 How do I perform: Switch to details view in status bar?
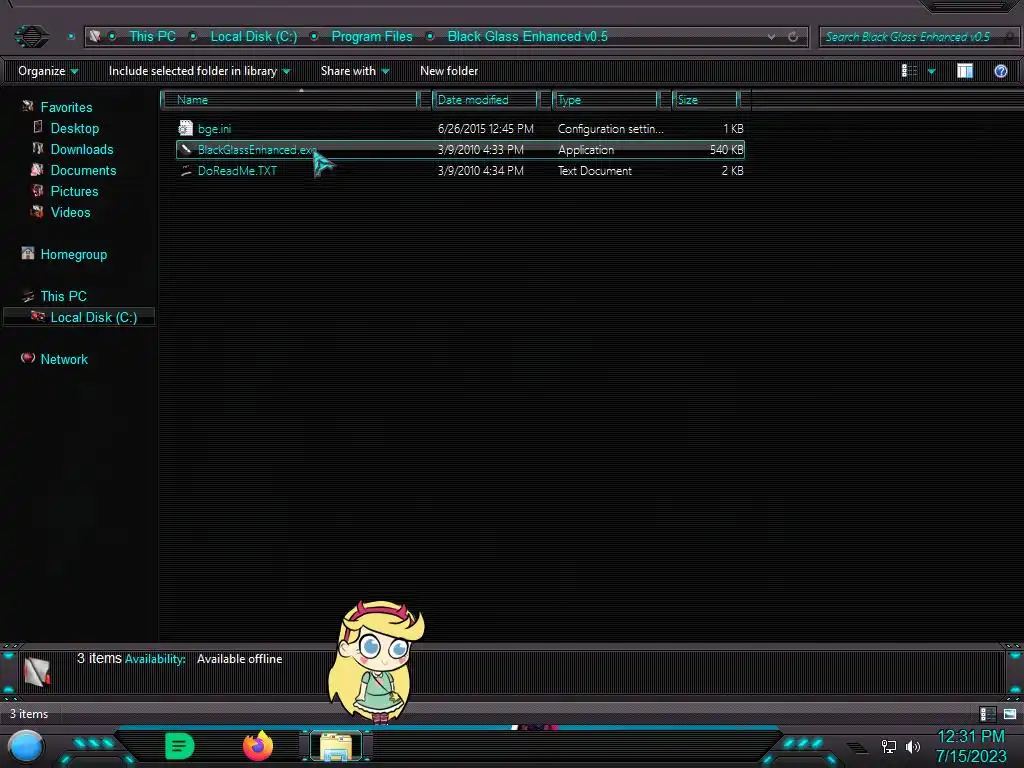click(987, 714)
